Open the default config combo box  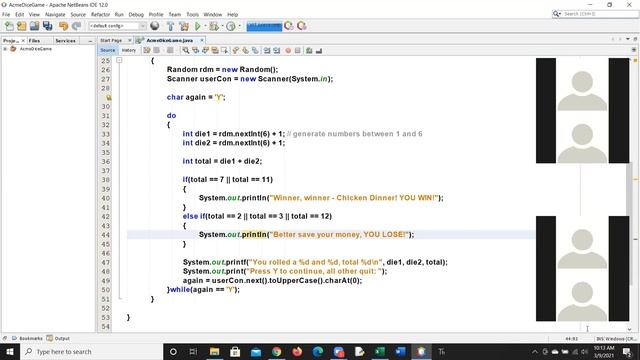tap(118, 26)
